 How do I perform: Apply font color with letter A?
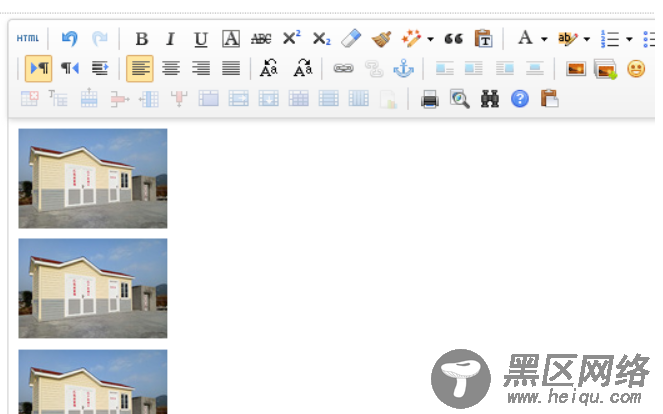coord(525,38)
